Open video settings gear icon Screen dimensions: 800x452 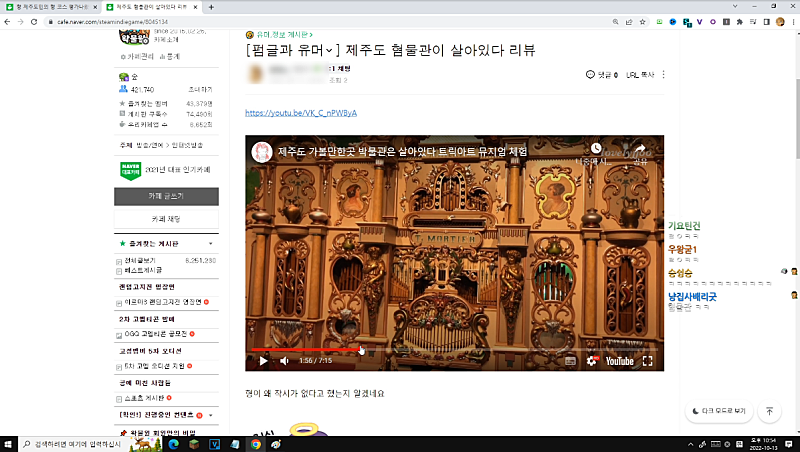[591, 360]
